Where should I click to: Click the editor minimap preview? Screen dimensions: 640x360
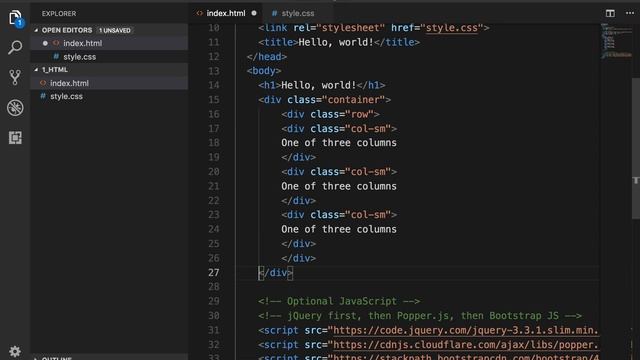coord(616,41)
